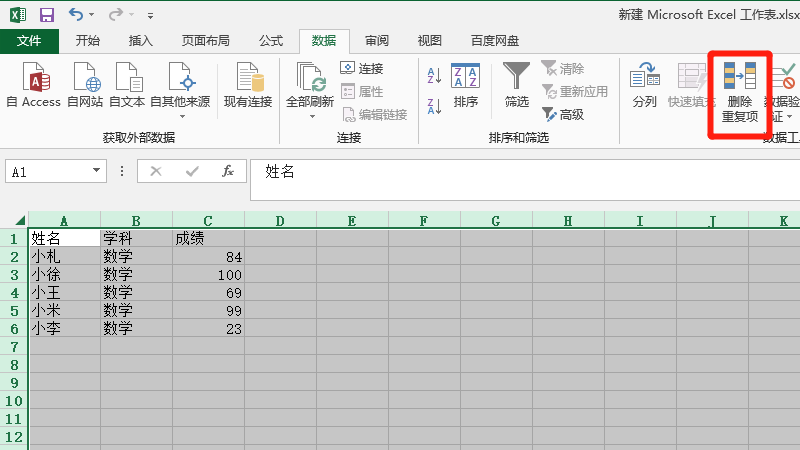The height and width of the screenshot is (450, 800).
Task: Click the 连接 button in the ribbon
Action: click(x=362, y=68)
